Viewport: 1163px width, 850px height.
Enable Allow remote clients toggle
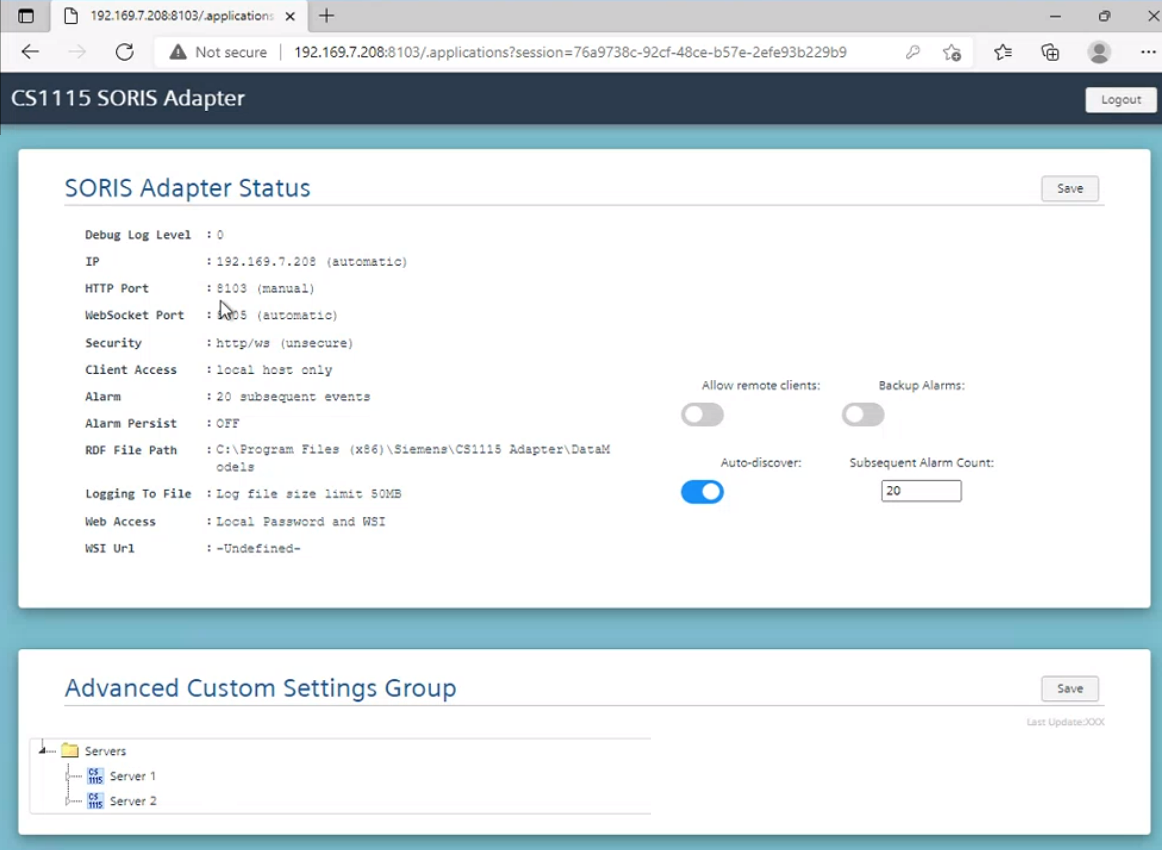point(702,414)
